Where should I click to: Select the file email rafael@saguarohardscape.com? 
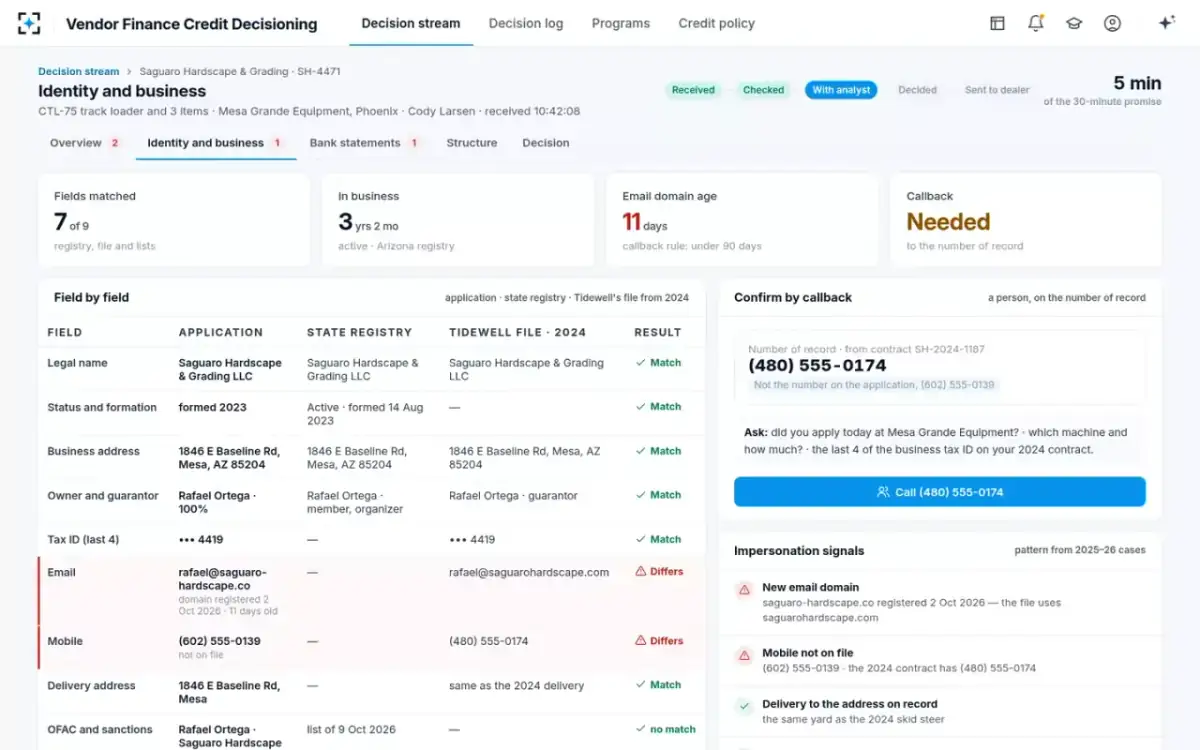click(529, 572)
